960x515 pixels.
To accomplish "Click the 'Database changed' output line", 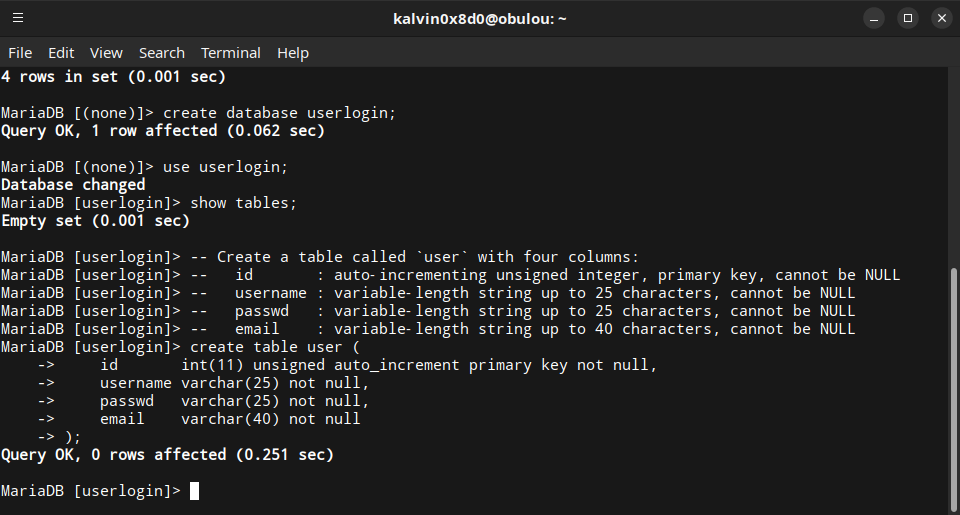I will tap(73, 185).
